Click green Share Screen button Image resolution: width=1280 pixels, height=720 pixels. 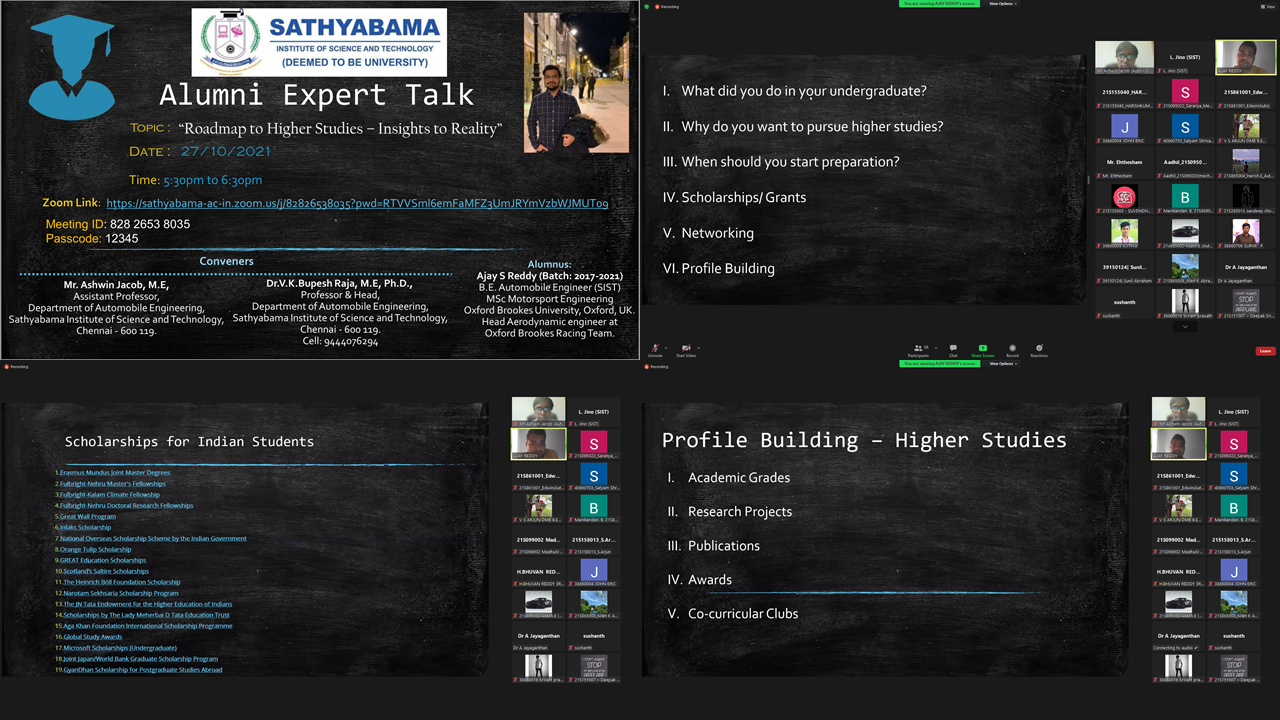tap(982, 350)
